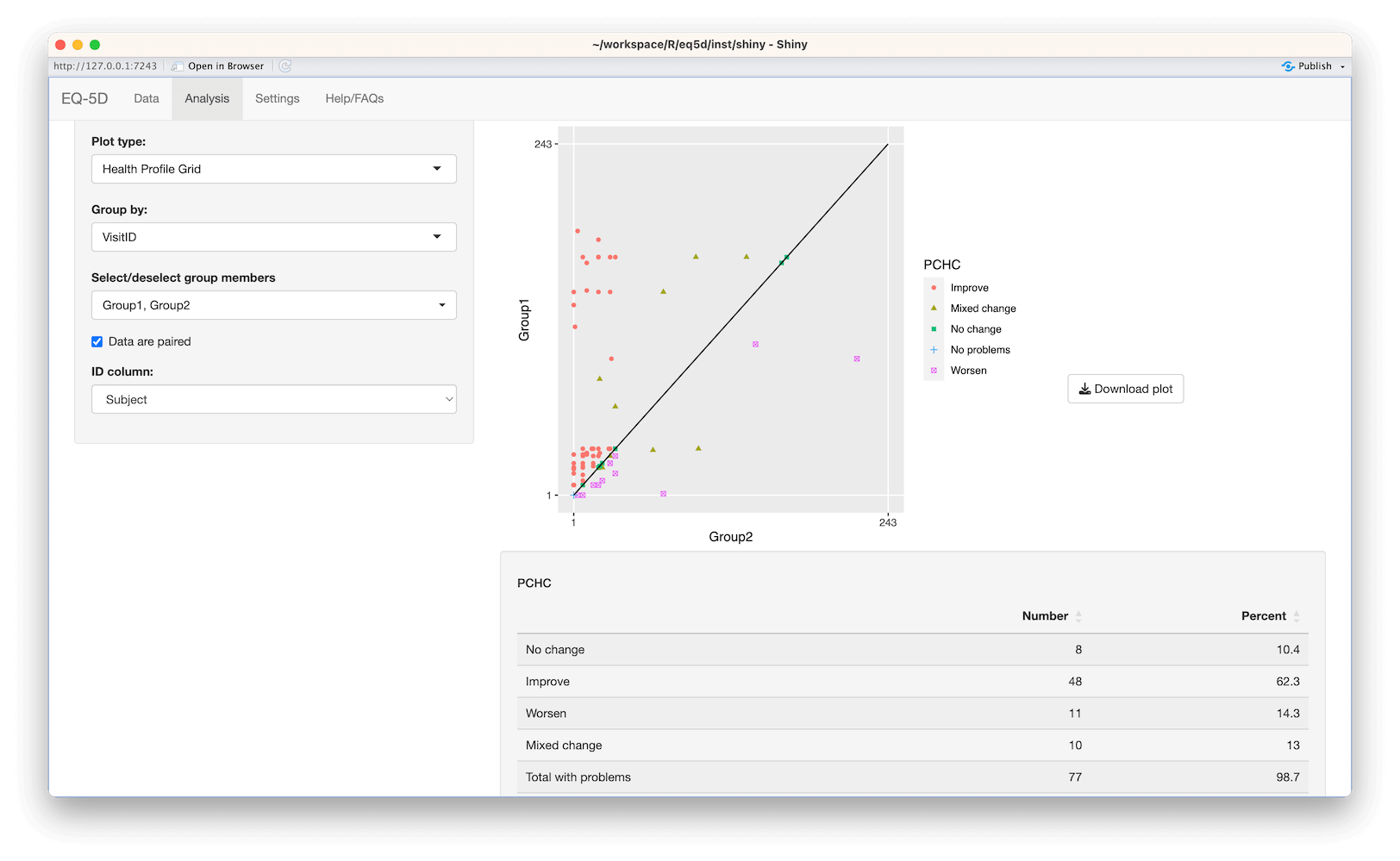This screenshot has height=861, width=1400.
Task: Click the reload page icon in the toolbar
Action: pyautogui.click(x=285, y=66)
